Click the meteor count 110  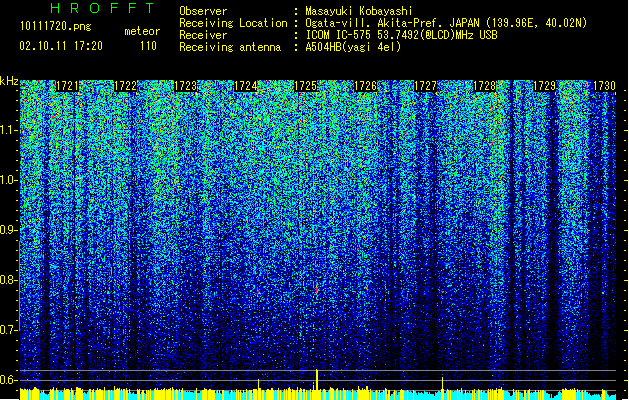tap(148, 46)
